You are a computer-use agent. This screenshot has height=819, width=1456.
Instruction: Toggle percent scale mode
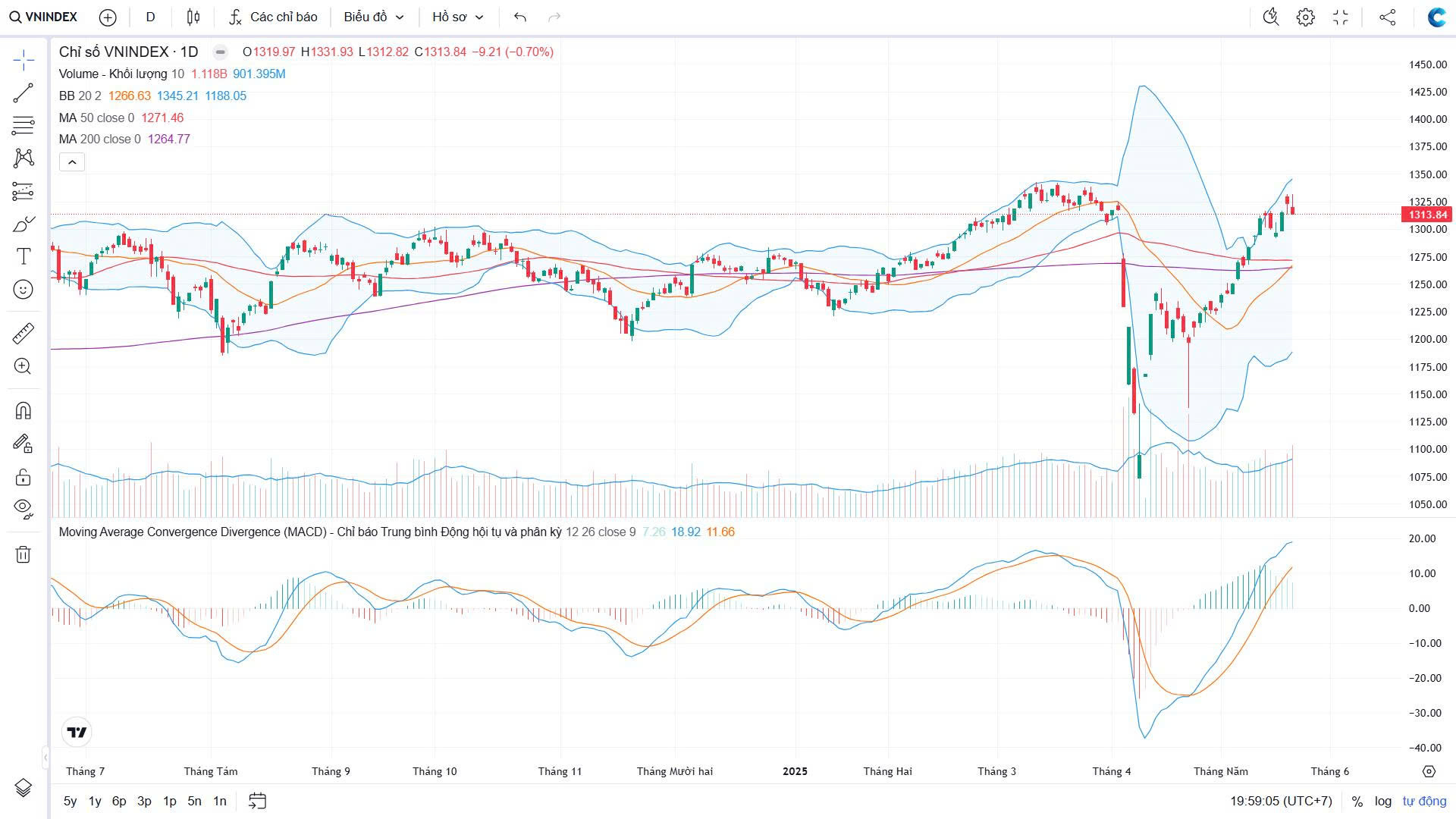[x=1357, y=801]
